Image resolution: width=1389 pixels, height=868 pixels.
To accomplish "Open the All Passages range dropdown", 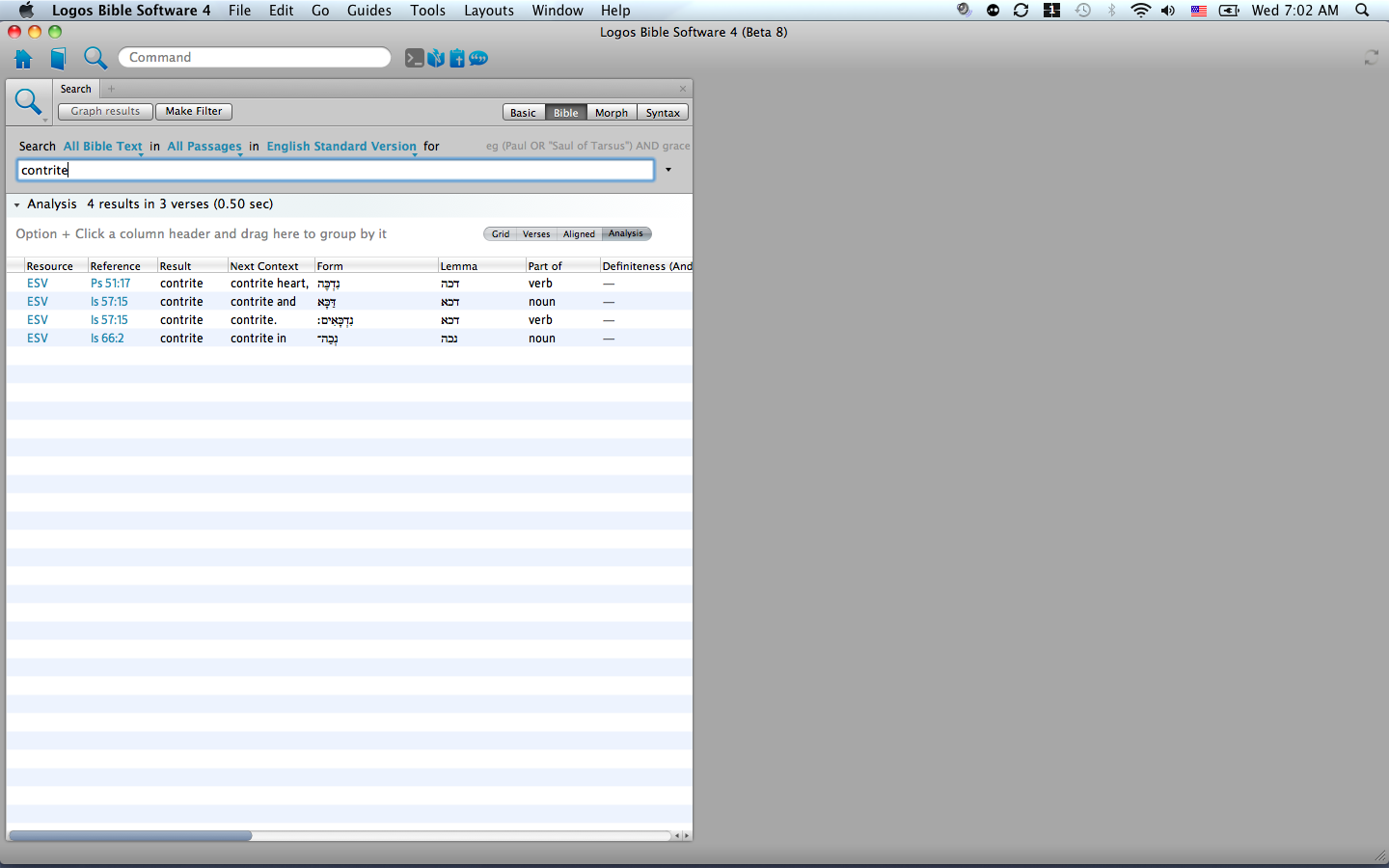I will [x=204, y=147].
